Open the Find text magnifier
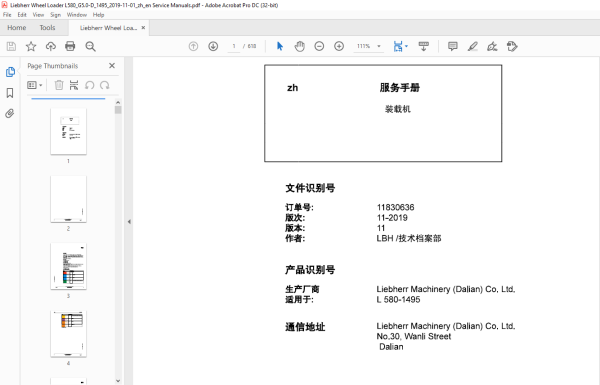The width and height of the screenshot is (600, 385). 90,46
